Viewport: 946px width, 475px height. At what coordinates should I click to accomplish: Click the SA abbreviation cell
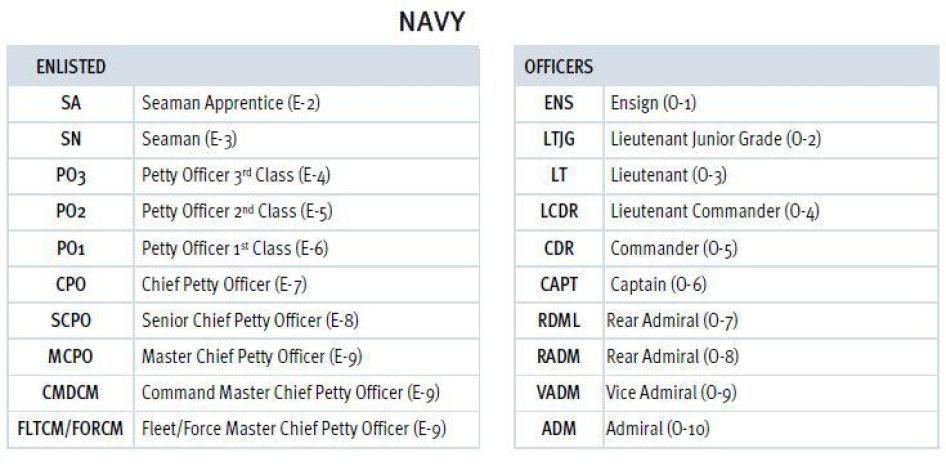[71, 103]
